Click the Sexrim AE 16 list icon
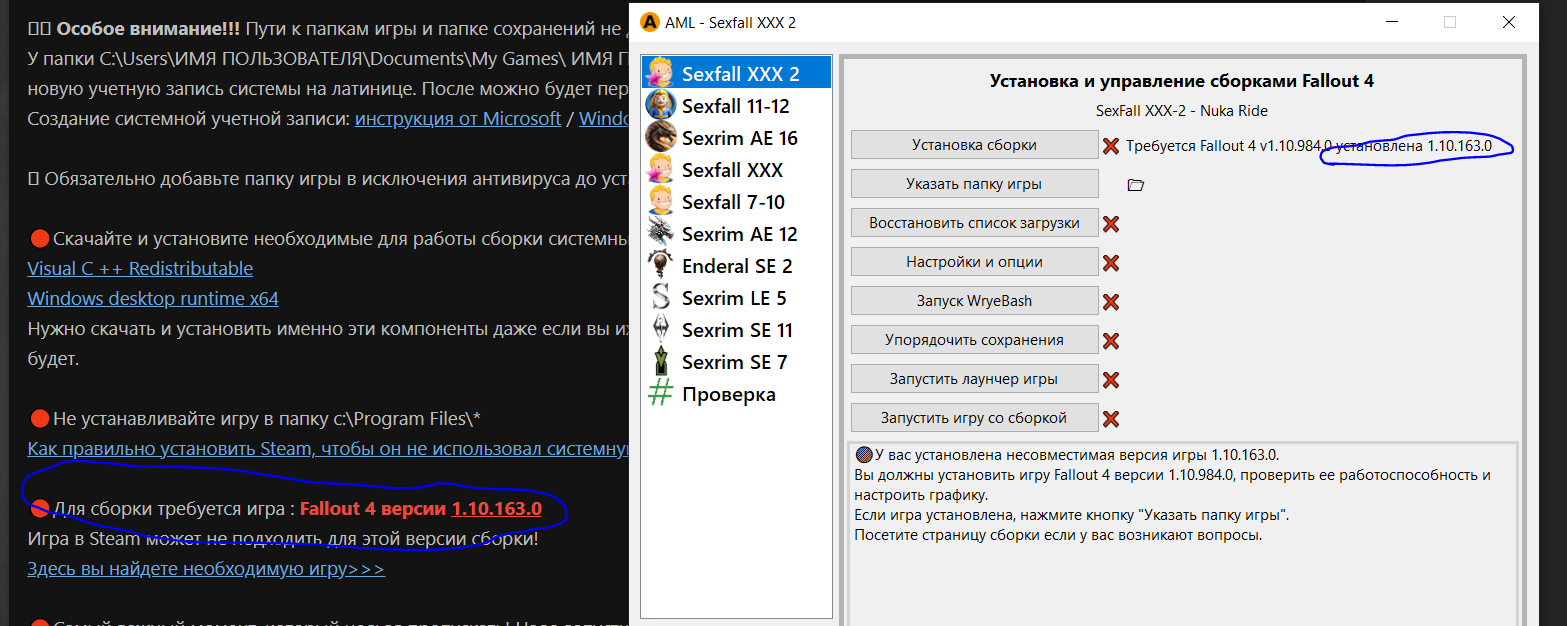Screen dimensions: 1567x626 [660, 137]
